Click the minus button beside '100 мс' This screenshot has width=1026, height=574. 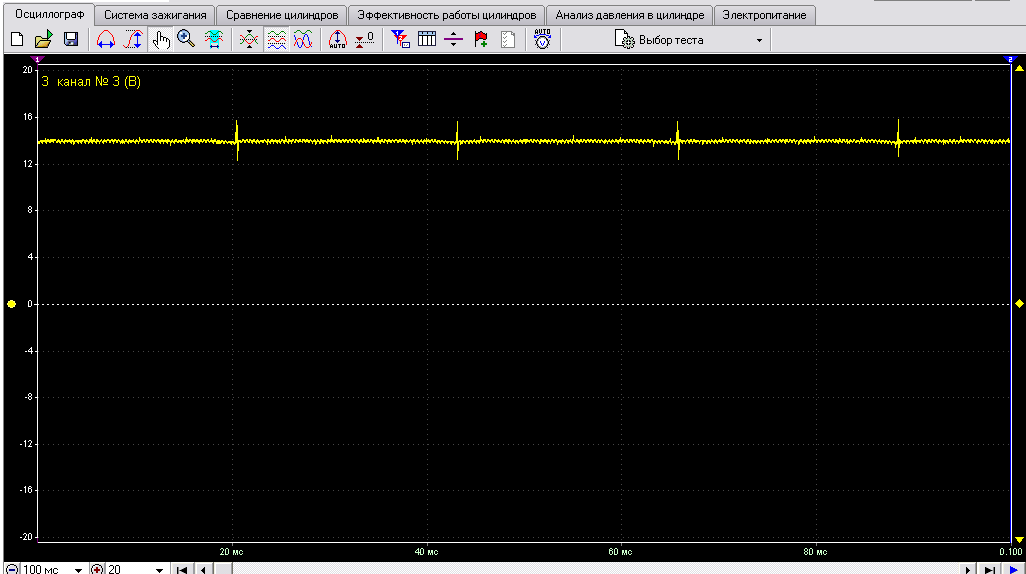(x=12, y=569)
